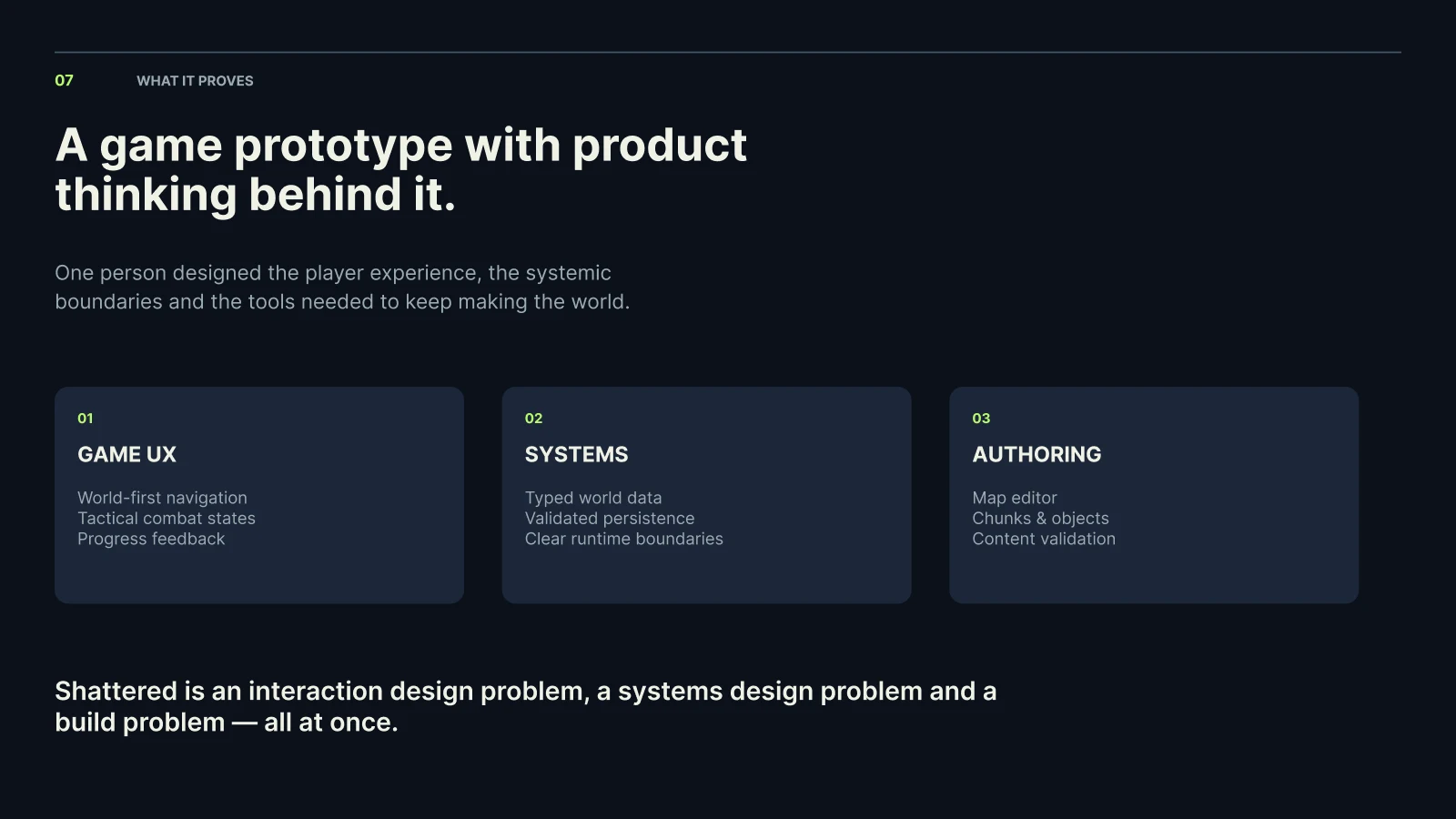
Task: Select the Chunks & objects line
Action: click(1040, 518)
